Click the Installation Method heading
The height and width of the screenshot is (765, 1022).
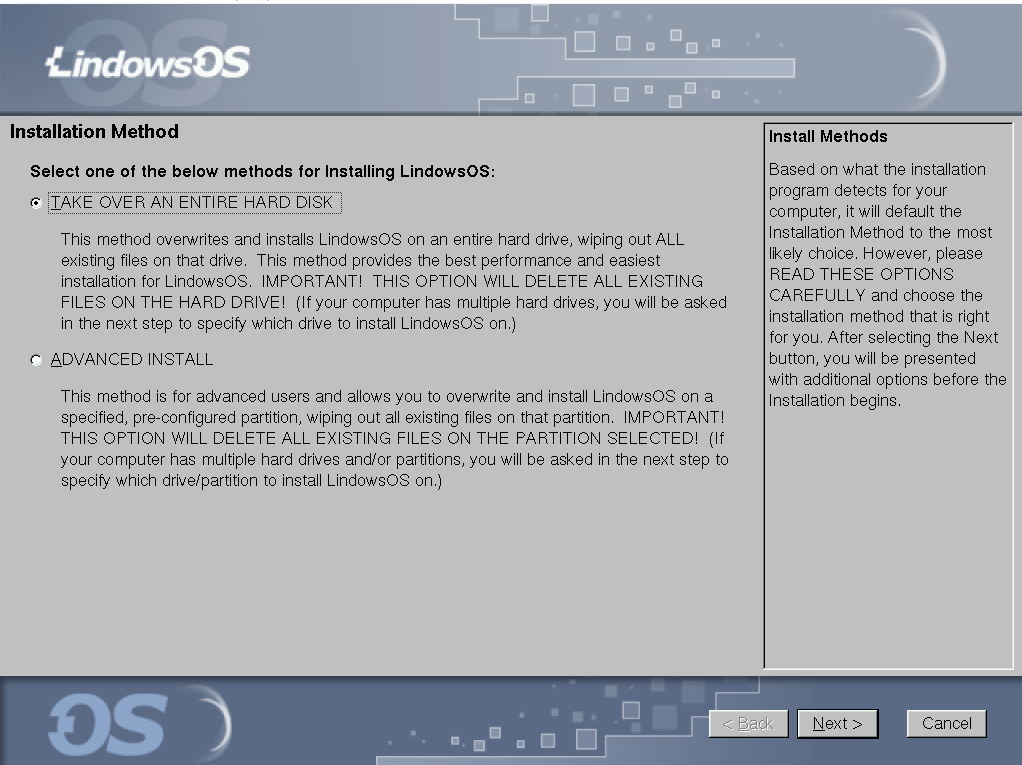click(x=95, y=132)
